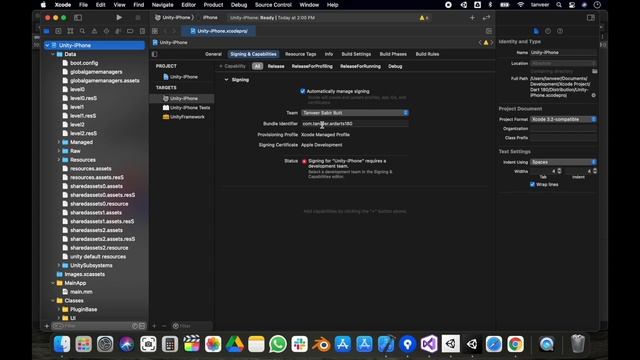Adjust the Tab width stepper
Screen dimensions: 640x360
pyautogui.click(x=559, y=171)
